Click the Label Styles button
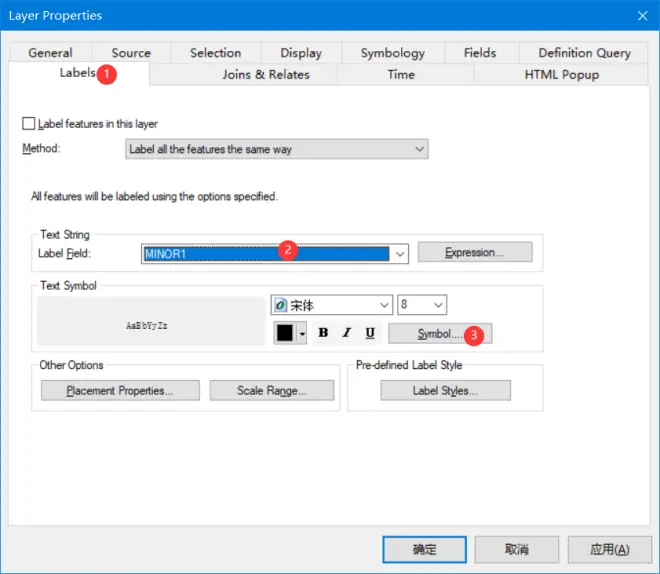The height and width of the screenshot is (574, 660). point(445,391)
